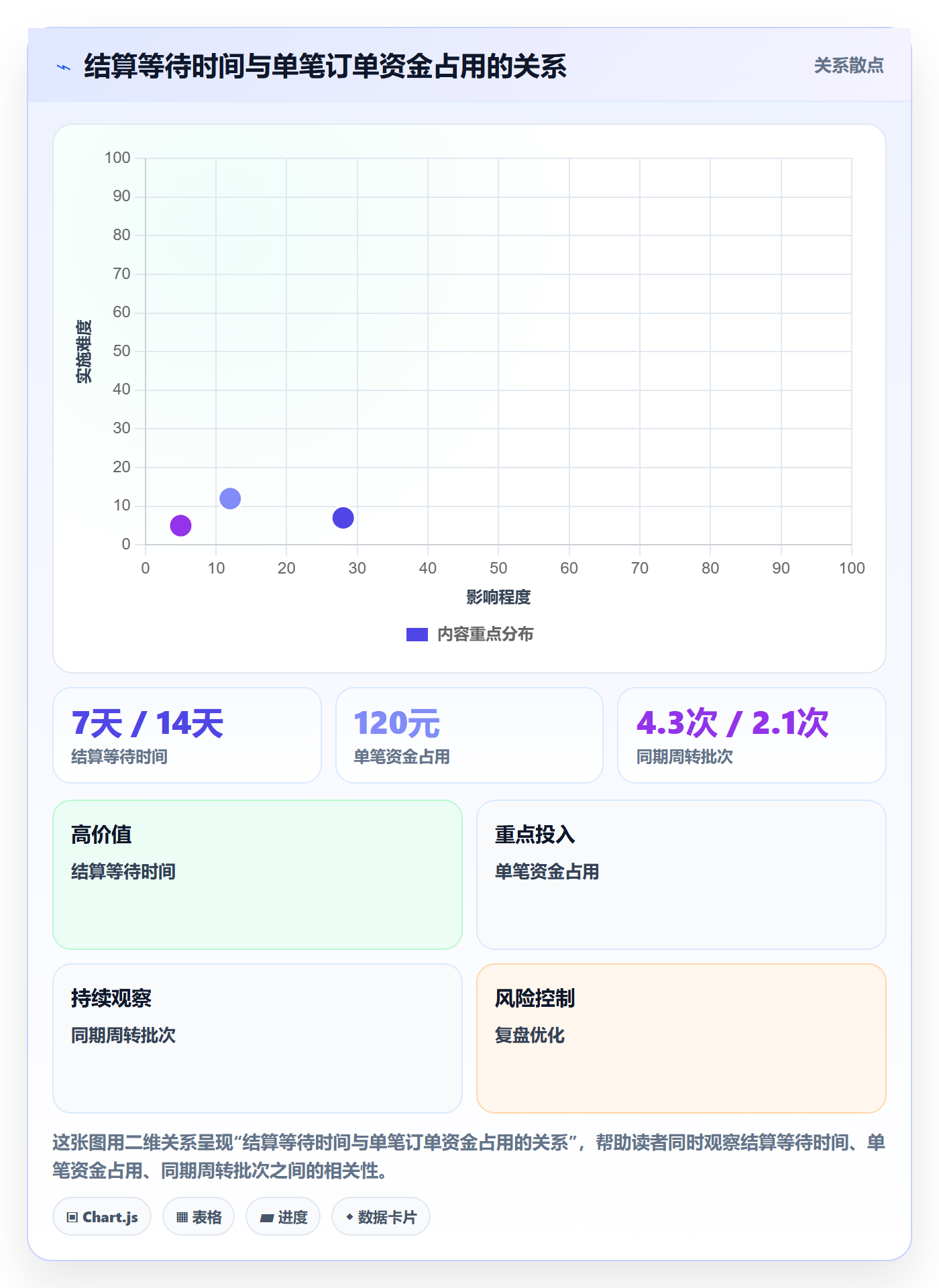Click the 内容重点分布 legend label
Viewport: 939px width, 1288px height.
point(485,635)
